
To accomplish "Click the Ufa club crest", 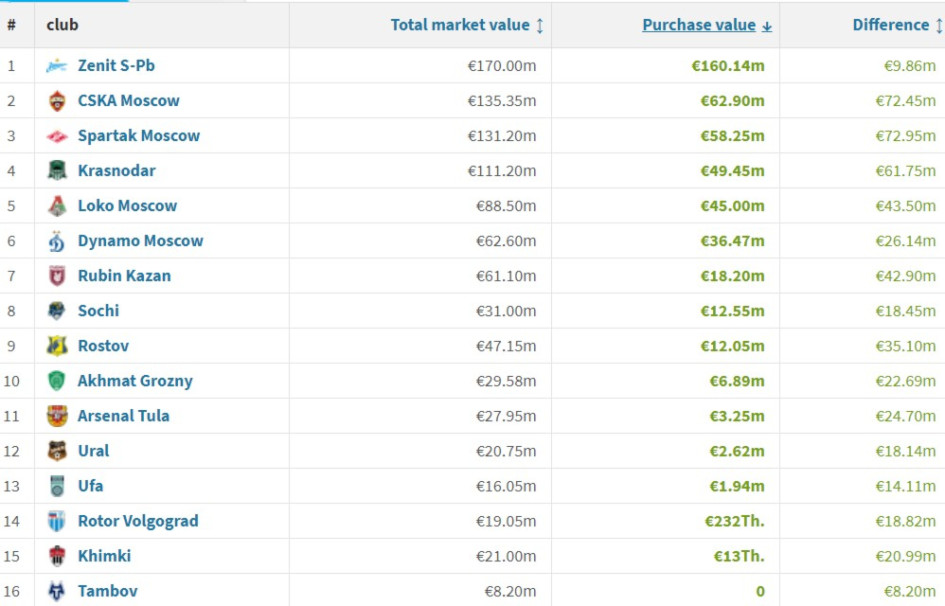I will point(57,486).
